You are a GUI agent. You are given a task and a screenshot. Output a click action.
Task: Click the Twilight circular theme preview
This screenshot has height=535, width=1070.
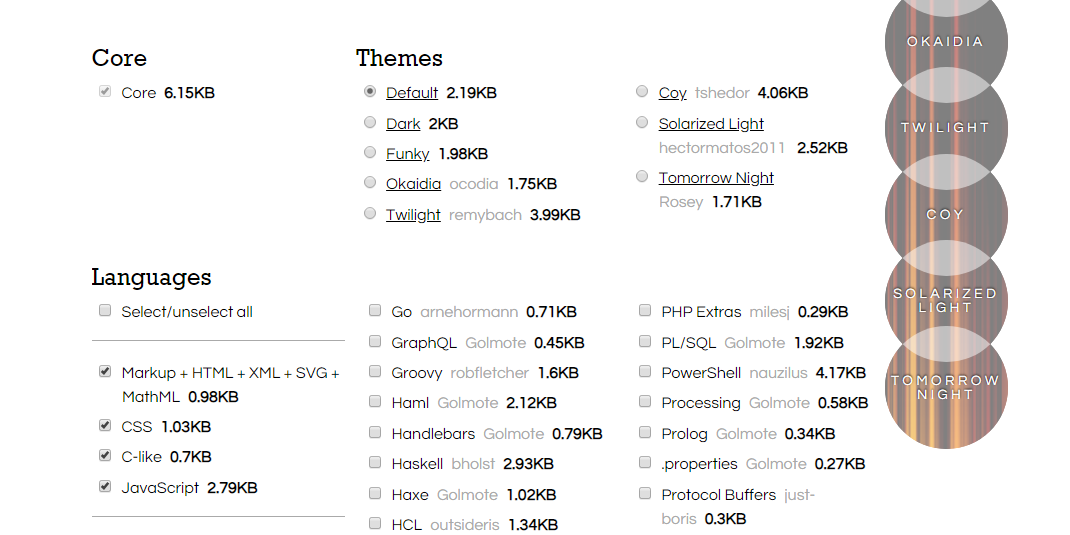[945, 127]
